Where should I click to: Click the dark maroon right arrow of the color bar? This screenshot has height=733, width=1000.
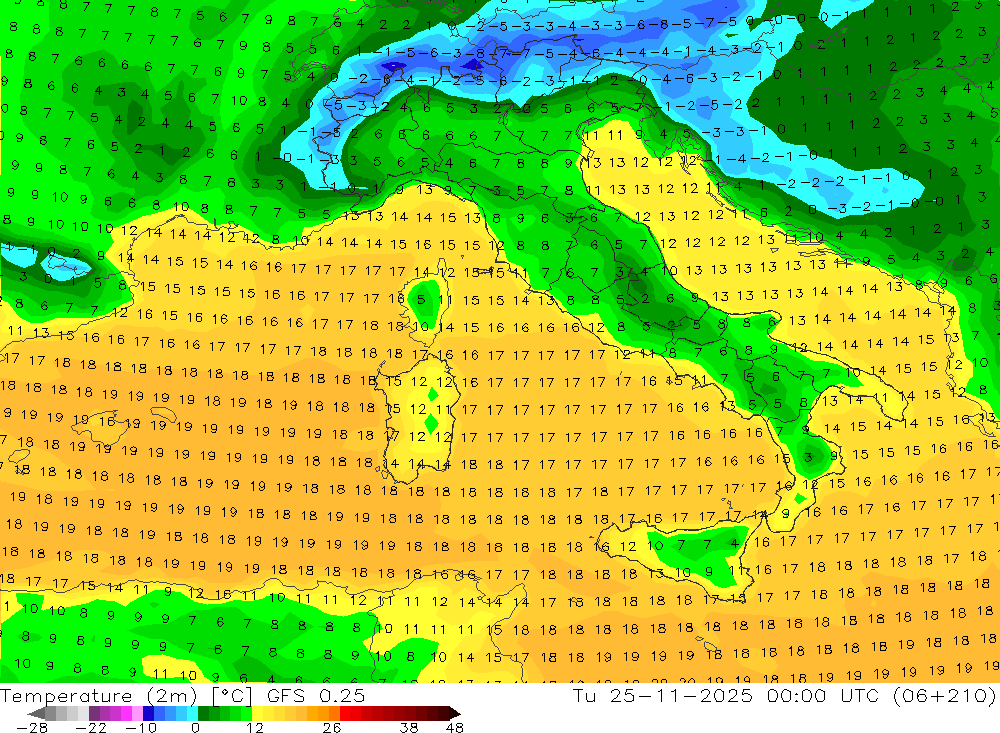coord(455,713)
